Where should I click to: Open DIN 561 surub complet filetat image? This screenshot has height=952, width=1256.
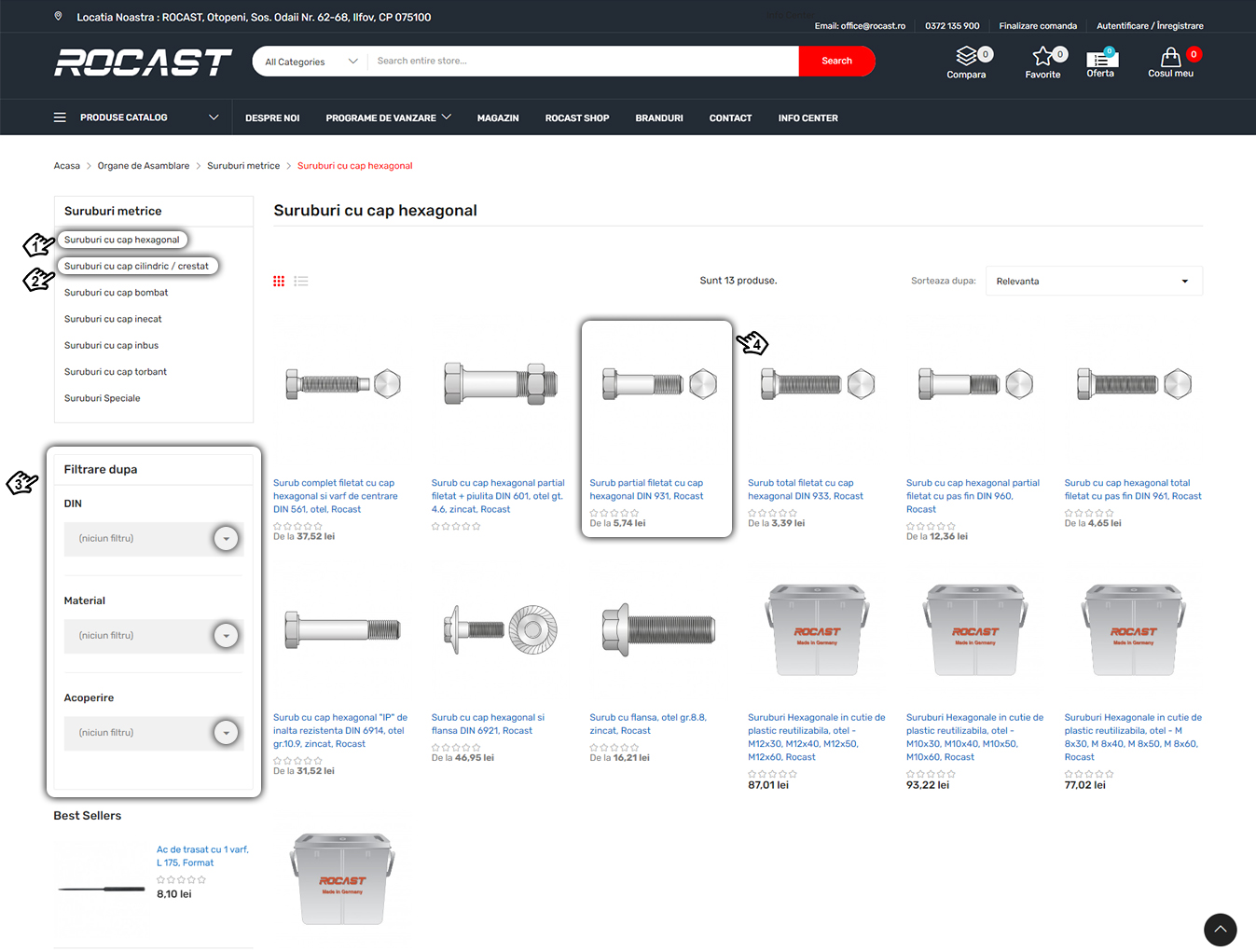point(342,384)
